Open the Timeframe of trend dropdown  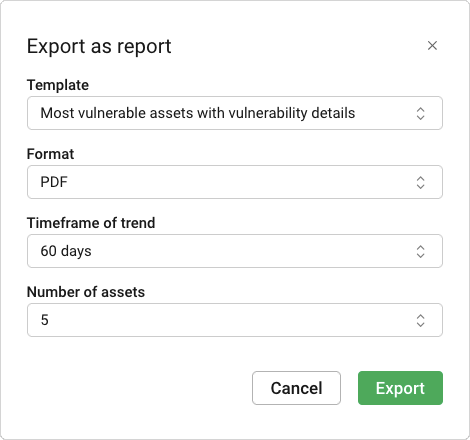coord(235,251)
